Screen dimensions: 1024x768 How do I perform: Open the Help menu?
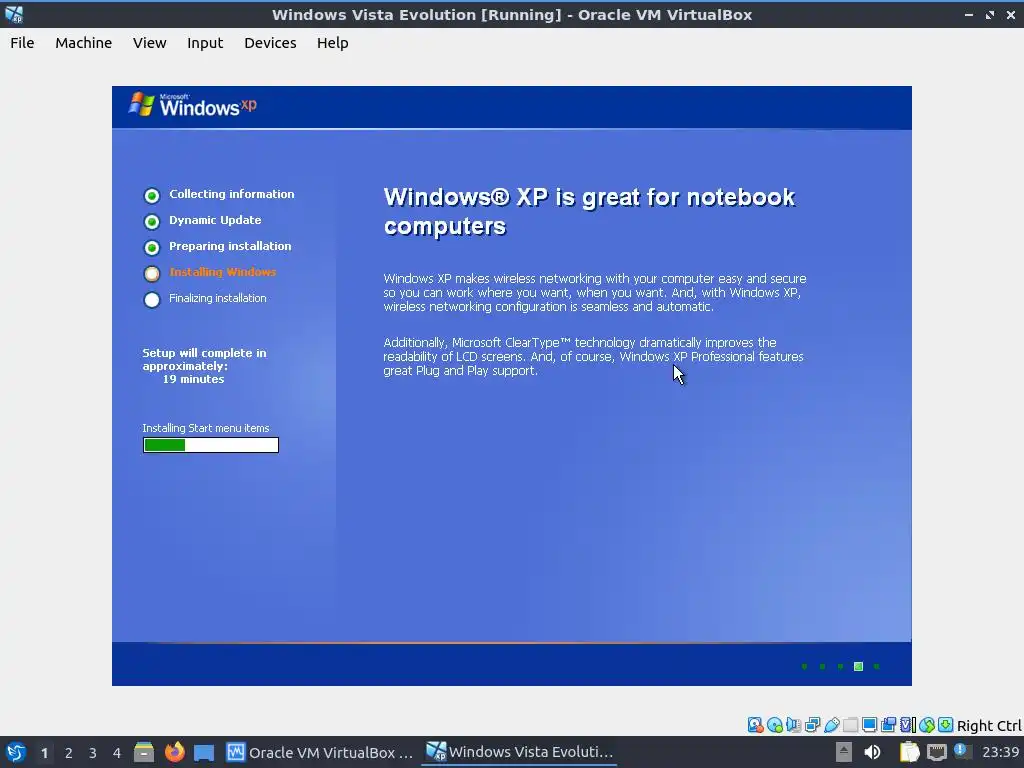pyautogui.click(x=332, y=43)
